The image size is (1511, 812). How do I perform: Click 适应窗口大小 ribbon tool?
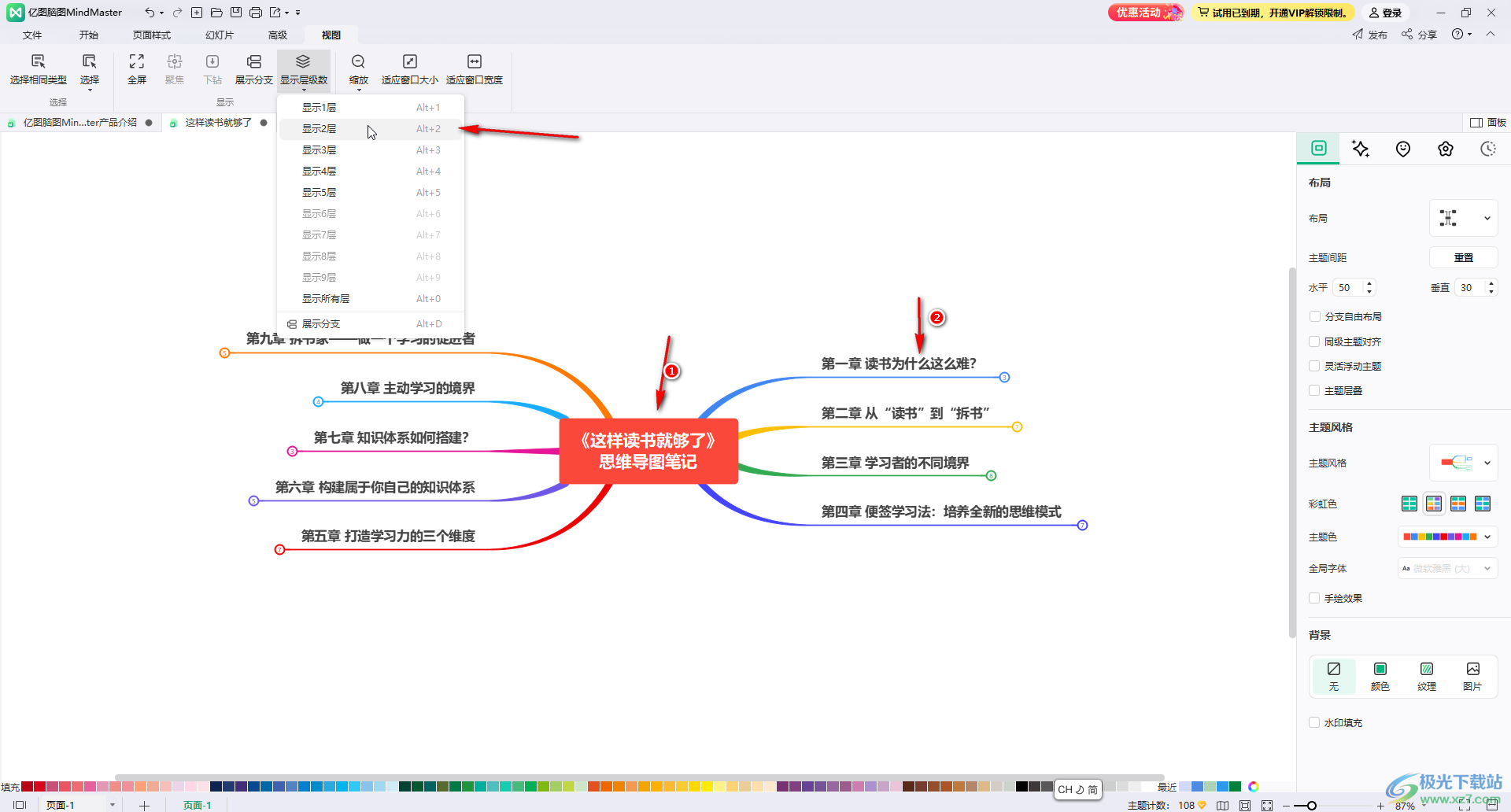(410, 69)
